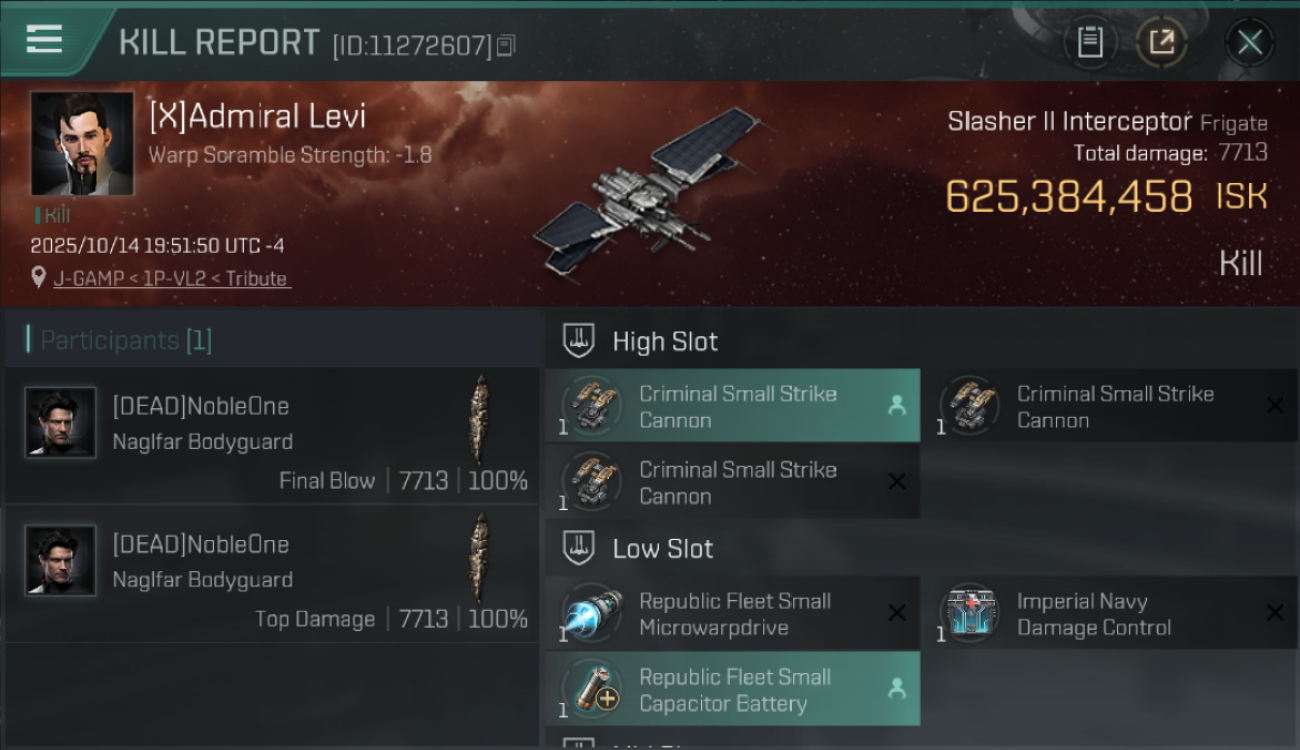Screen dimensions: 1300x750
Task: Select the Participants tab header
Action: pos(126,341)
